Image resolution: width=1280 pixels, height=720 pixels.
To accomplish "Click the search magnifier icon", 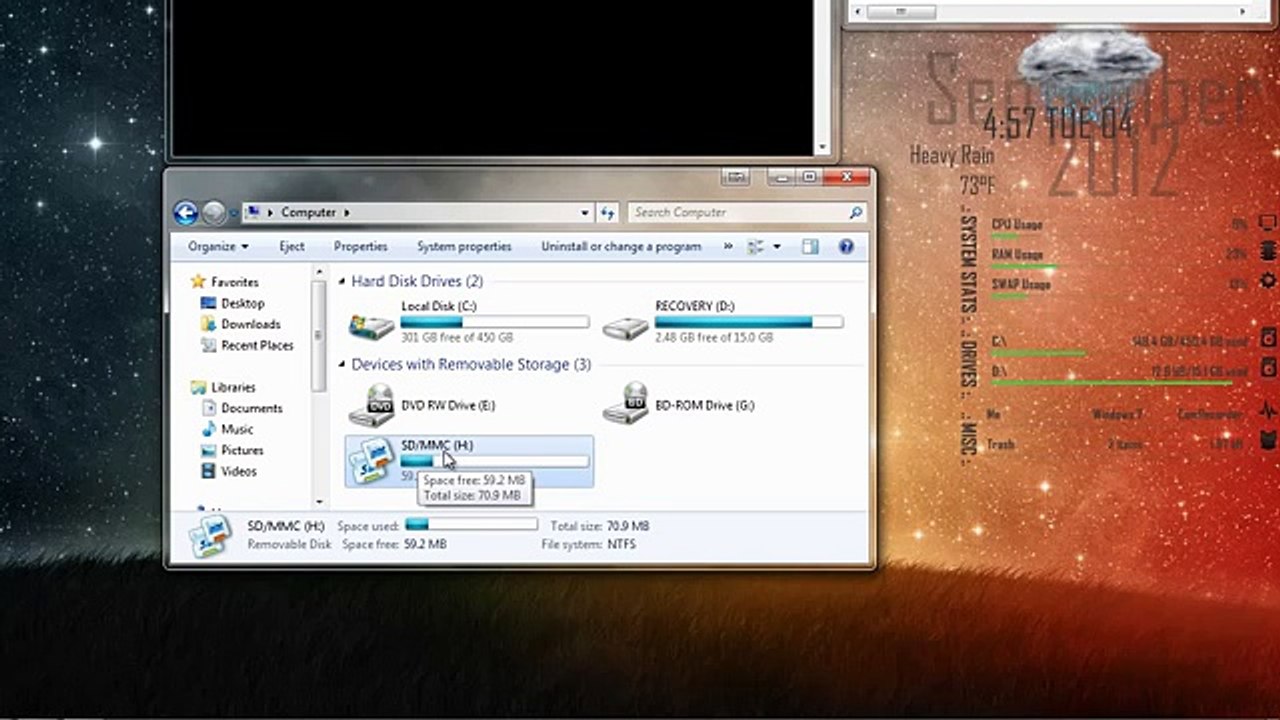I will (855, 212).
